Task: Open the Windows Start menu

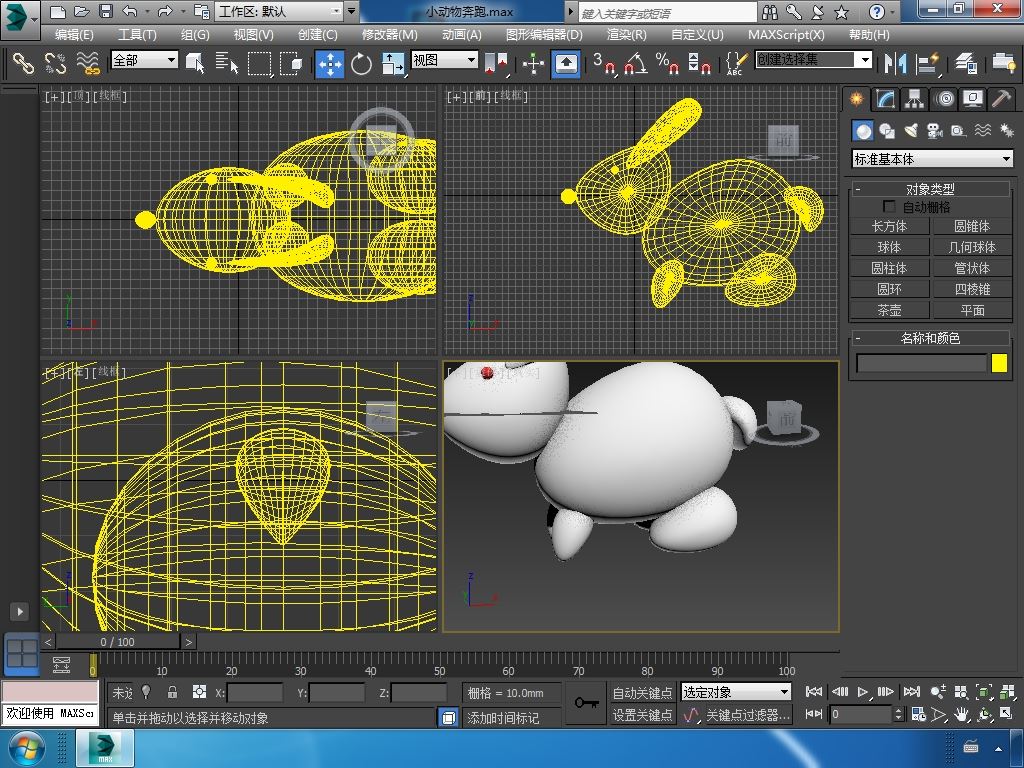Action: click(x=26, y=748)
